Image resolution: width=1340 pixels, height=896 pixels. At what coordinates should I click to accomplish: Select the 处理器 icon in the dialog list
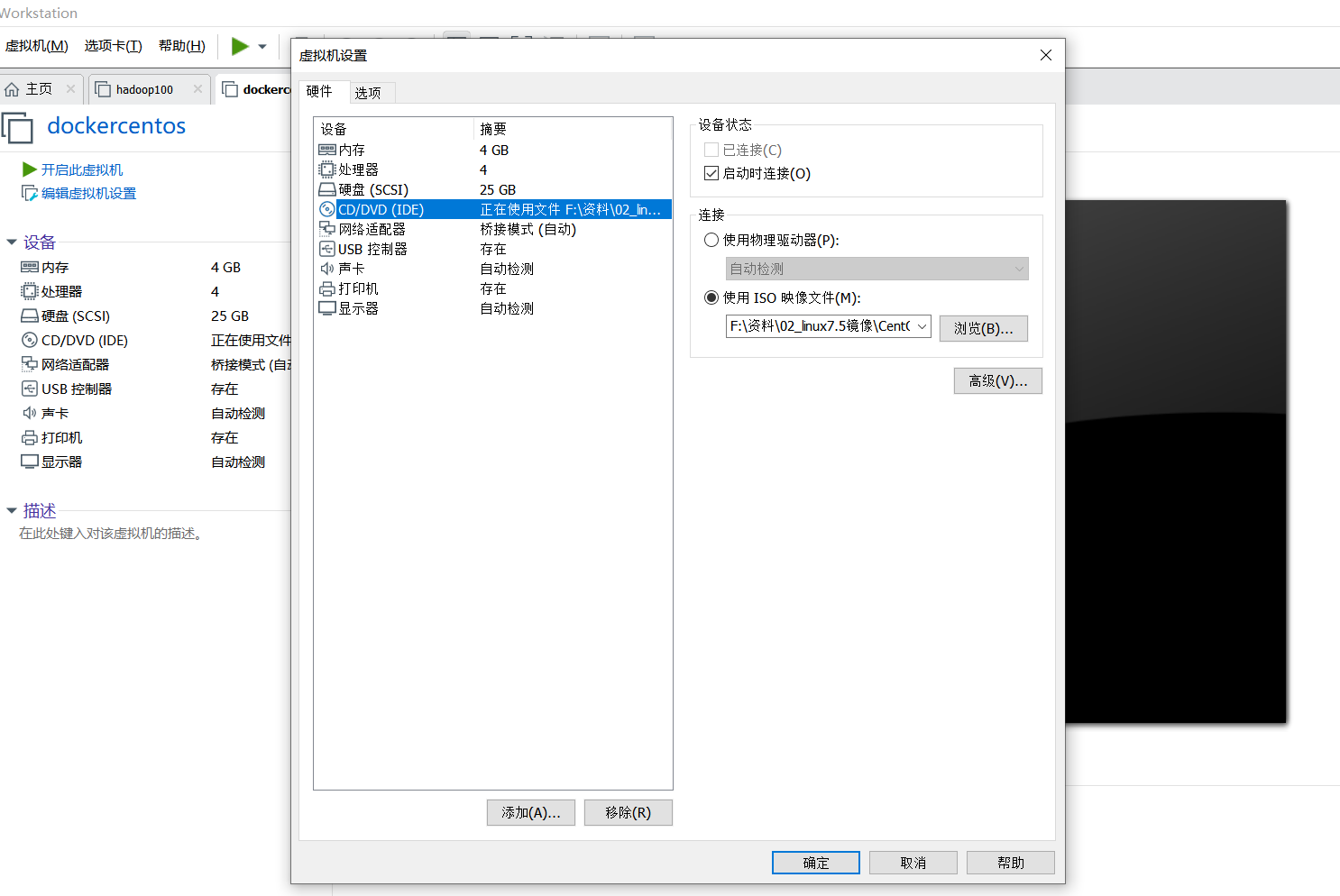point(327,169)
